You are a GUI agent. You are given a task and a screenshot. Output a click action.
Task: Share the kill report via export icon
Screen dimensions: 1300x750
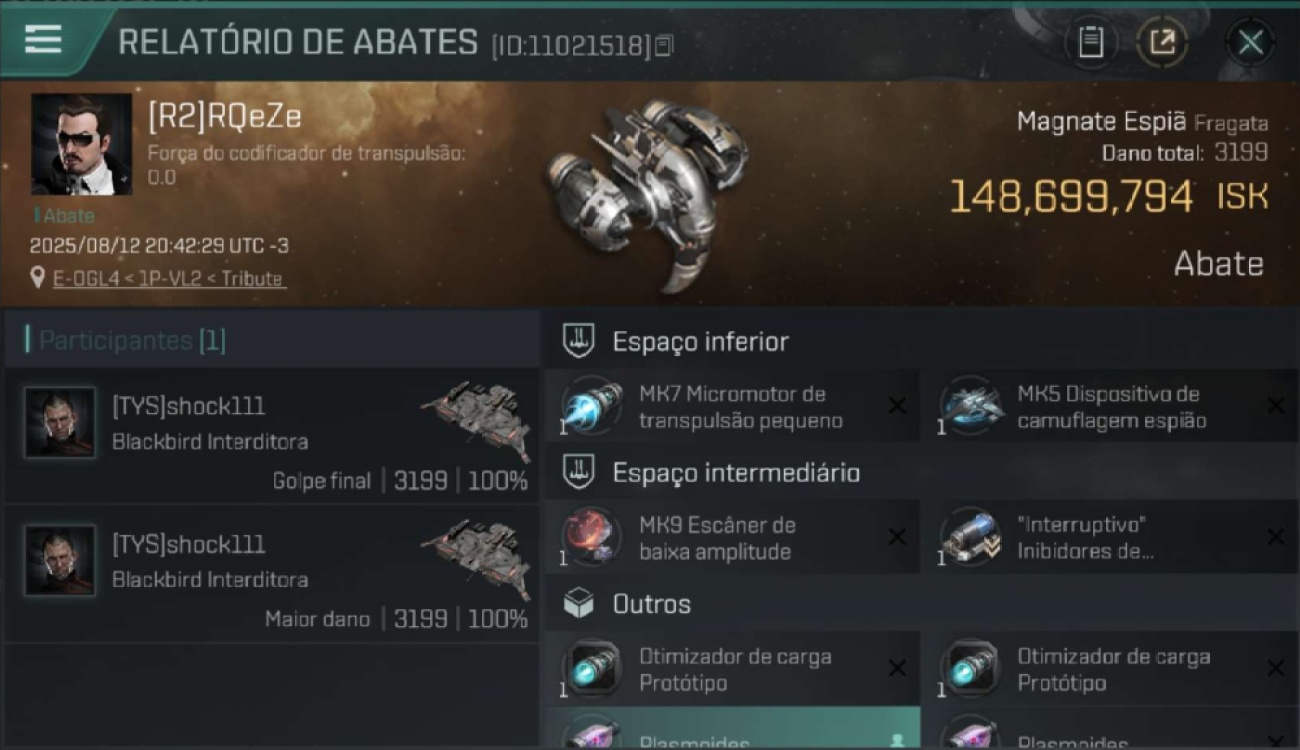pos(1162,42)
